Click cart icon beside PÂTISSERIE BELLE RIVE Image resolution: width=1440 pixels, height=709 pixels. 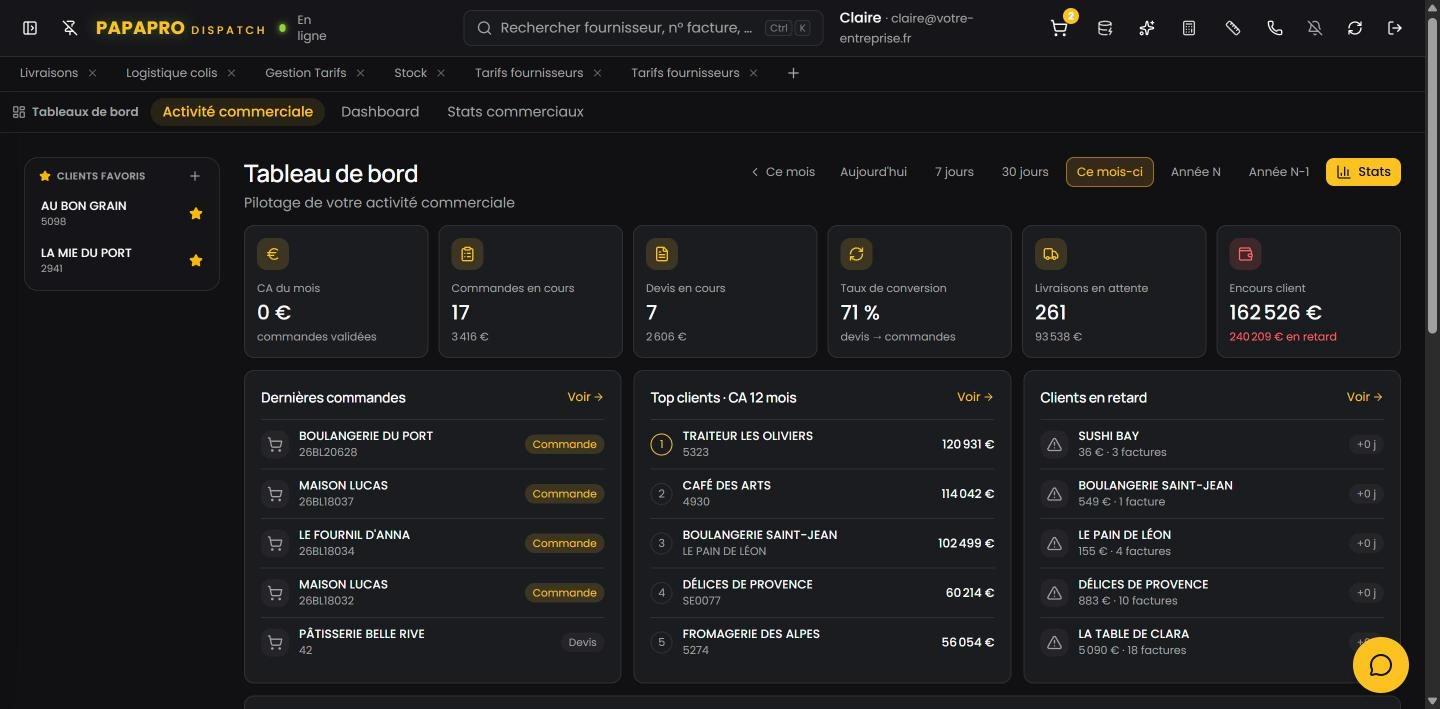[x=275, y=642]
